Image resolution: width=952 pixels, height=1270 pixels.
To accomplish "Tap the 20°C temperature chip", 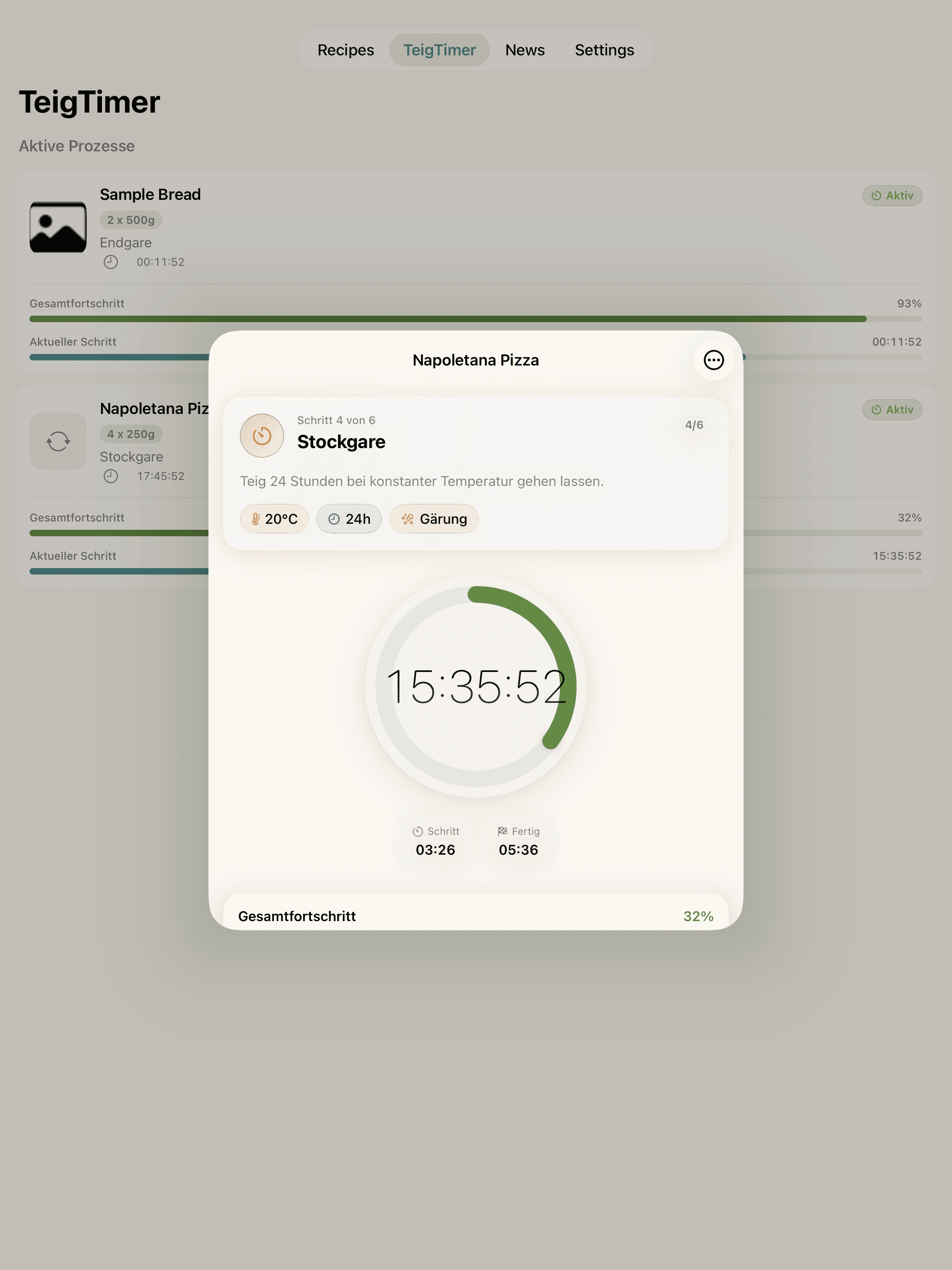I will coord(274,519).
